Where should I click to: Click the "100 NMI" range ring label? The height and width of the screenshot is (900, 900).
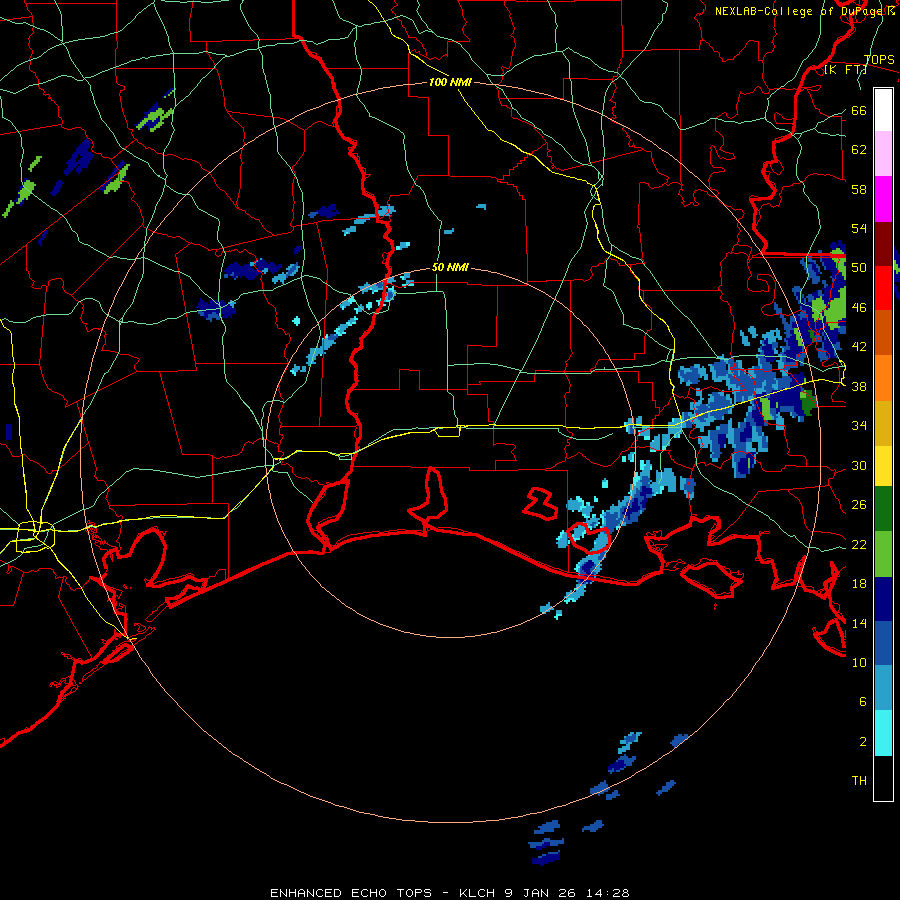[450, 83]
